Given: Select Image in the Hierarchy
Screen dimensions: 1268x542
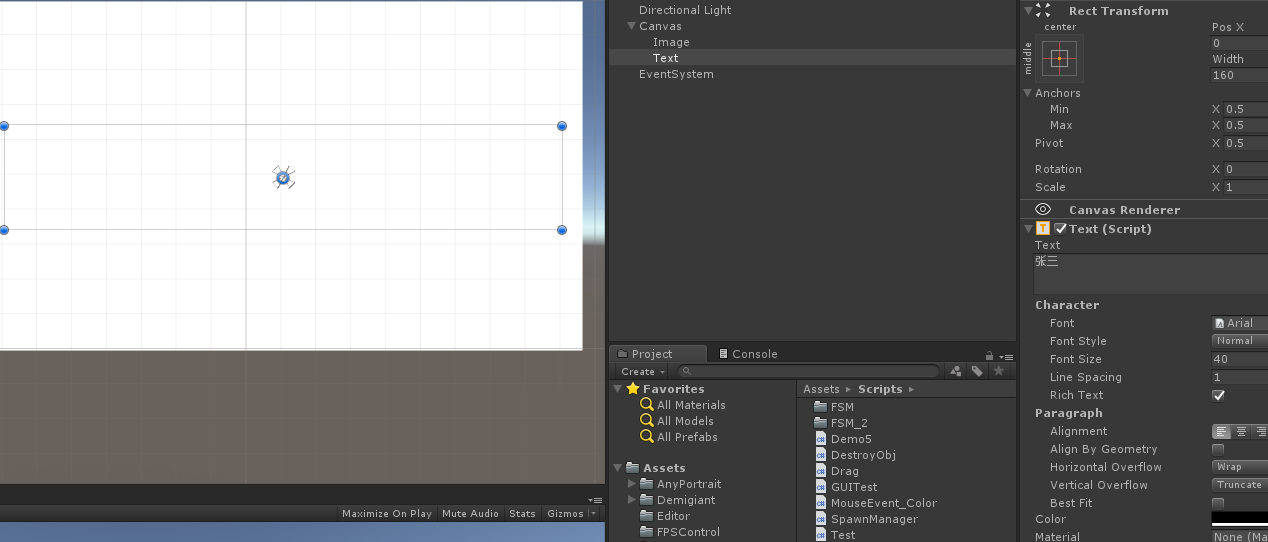Looking at the screenshot, I should coord(671,42).
